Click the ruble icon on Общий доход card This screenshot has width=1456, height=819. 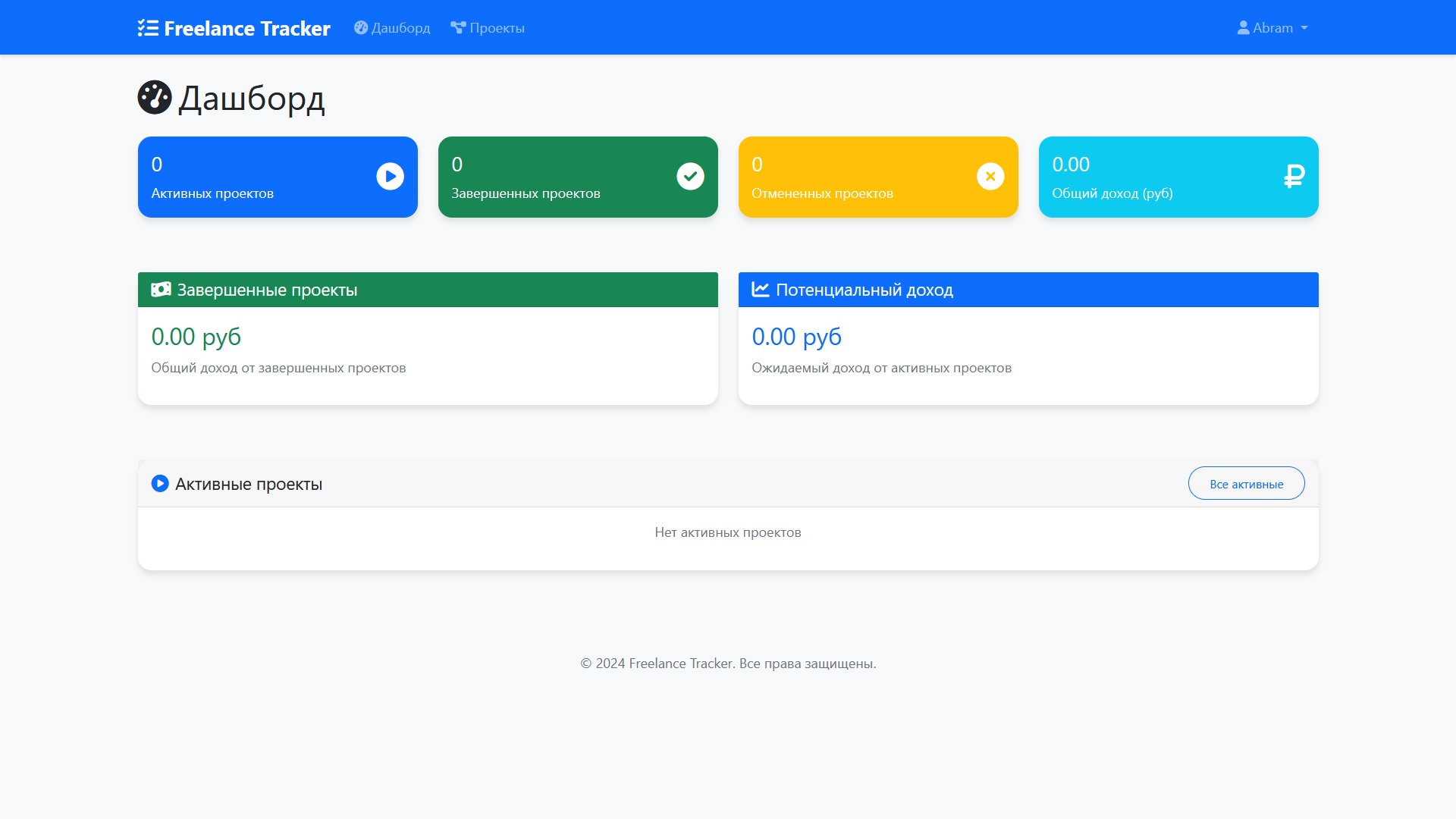click(x=1294, y=177)
